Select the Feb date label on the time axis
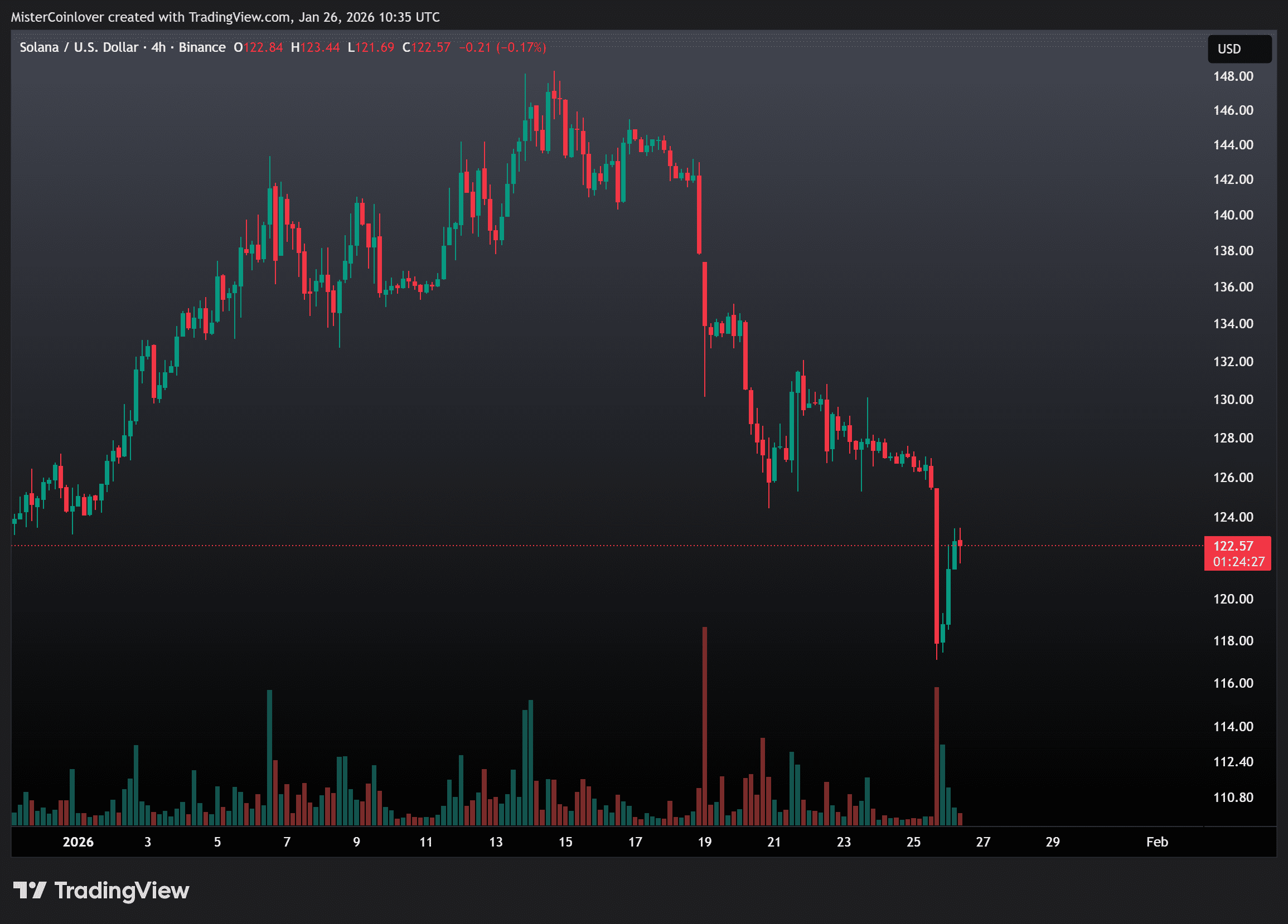 click(1156, 842)
